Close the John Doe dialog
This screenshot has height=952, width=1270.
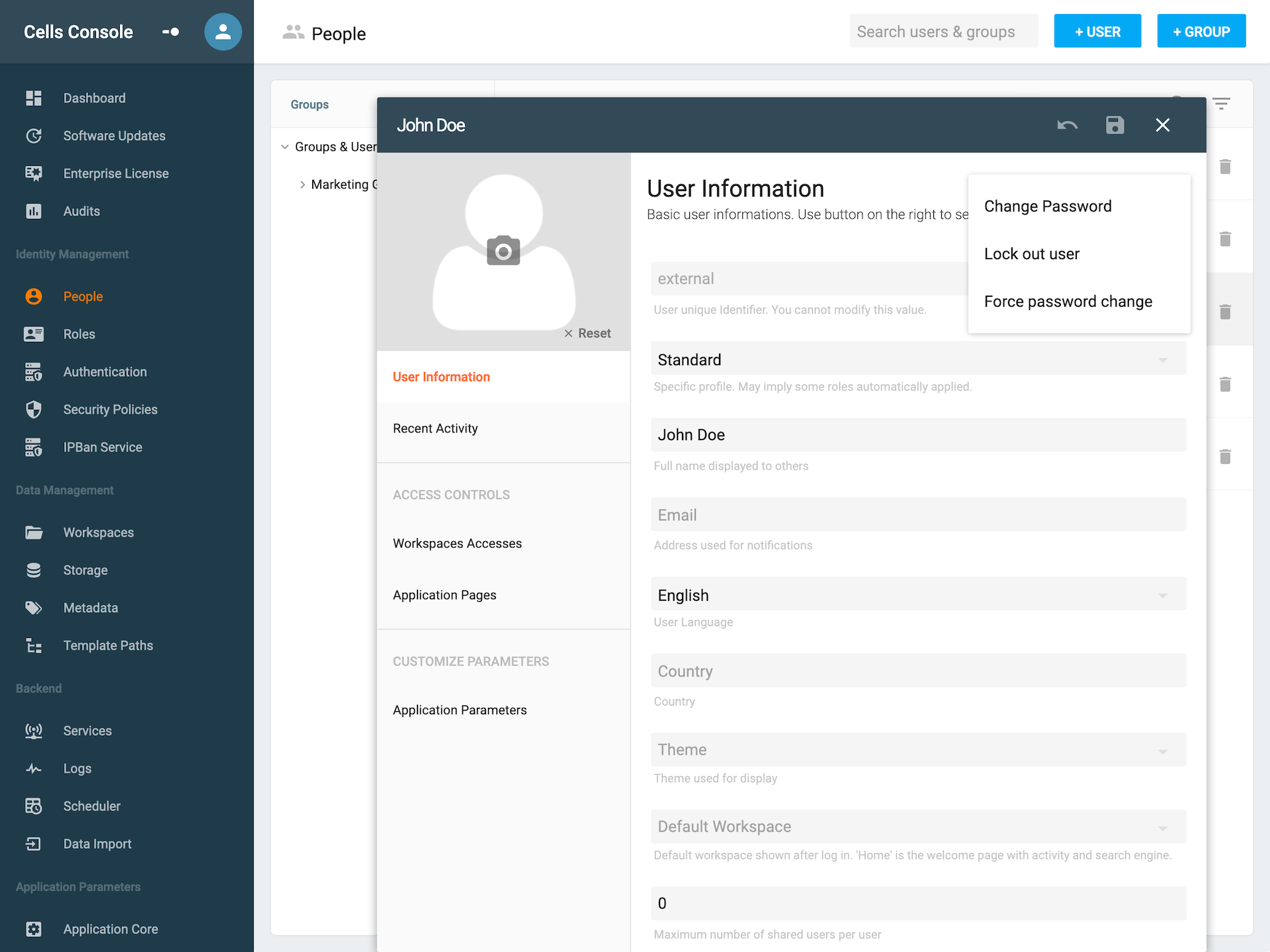point(1163,125)
